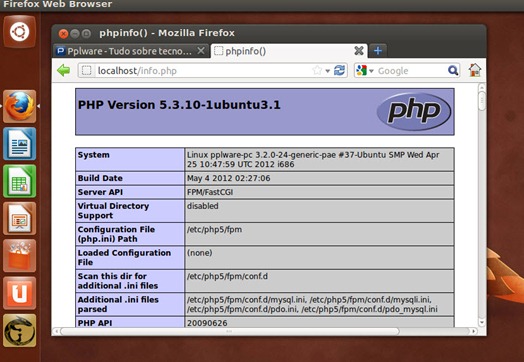Click the Pplware tab favicon
Image resolution: width=524 pixels, height=362 pixels.
pyautogui.click(x=60, y=51)
